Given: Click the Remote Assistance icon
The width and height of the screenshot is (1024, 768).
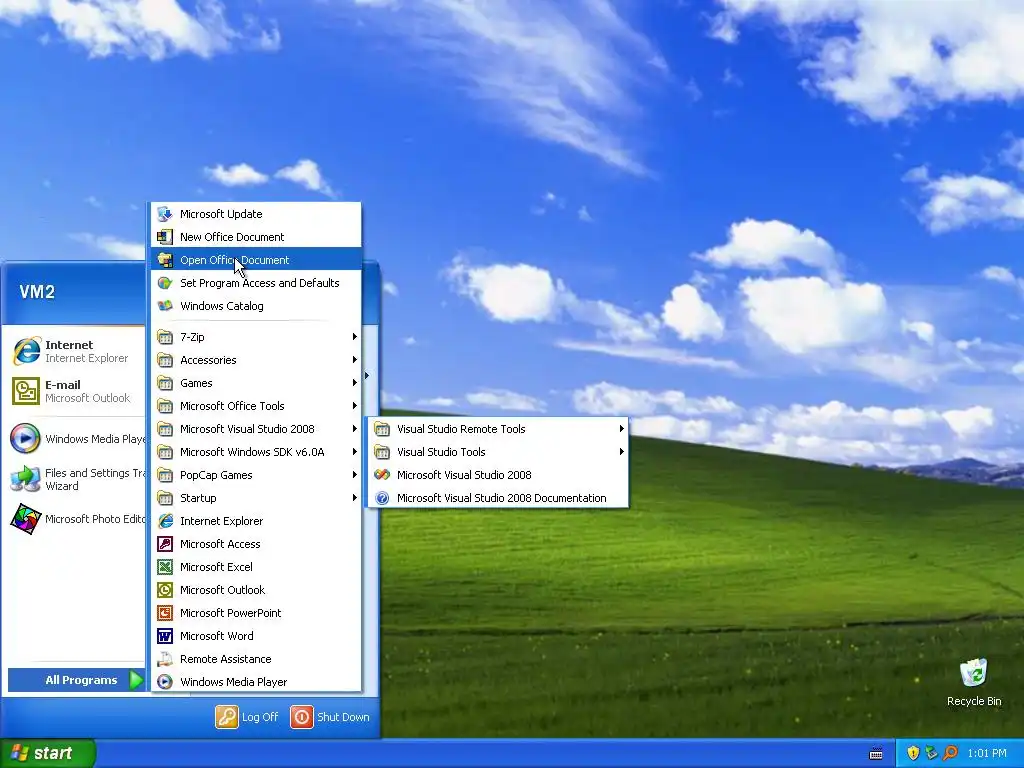Looking at the screenshot, I should point(165,659).
